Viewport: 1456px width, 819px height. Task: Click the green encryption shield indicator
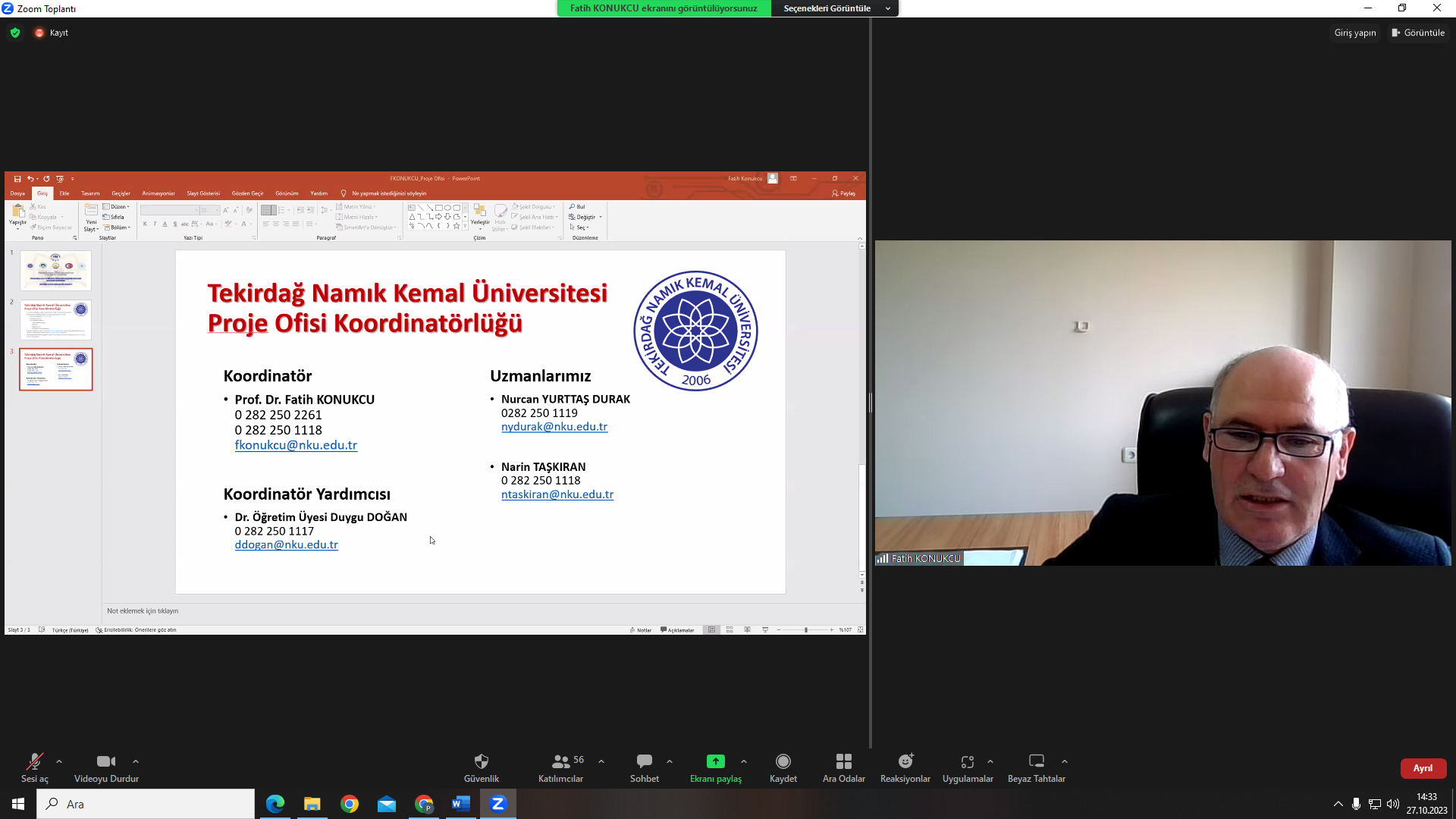point(15,33)
